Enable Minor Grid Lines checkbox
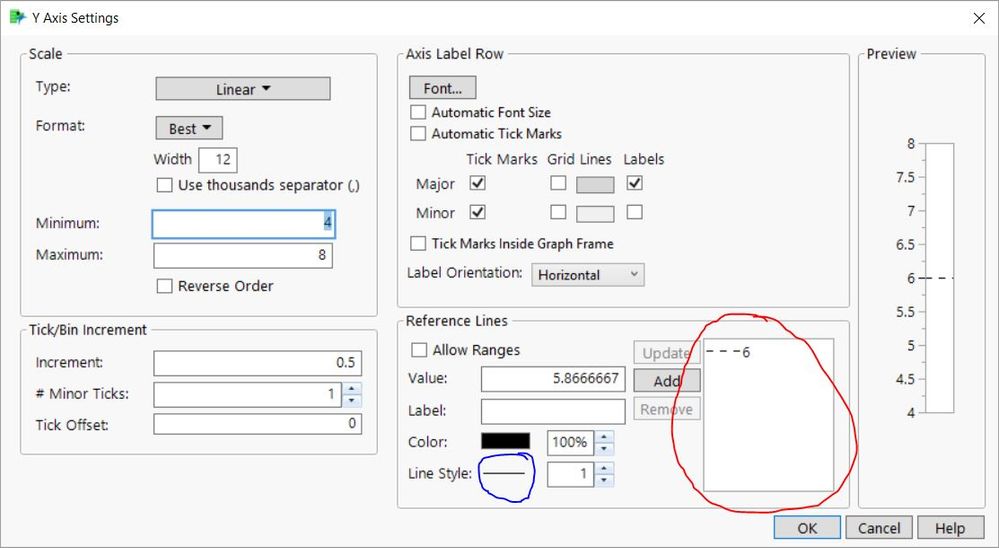999x548 pixels. (558, 212)
